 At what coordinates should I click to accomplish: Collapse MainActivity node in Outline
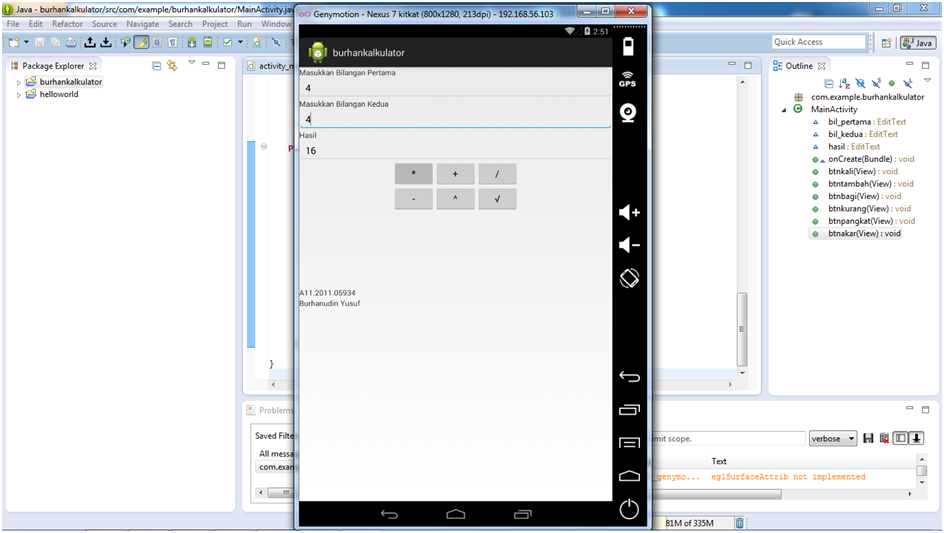click(x=784, y=110)
